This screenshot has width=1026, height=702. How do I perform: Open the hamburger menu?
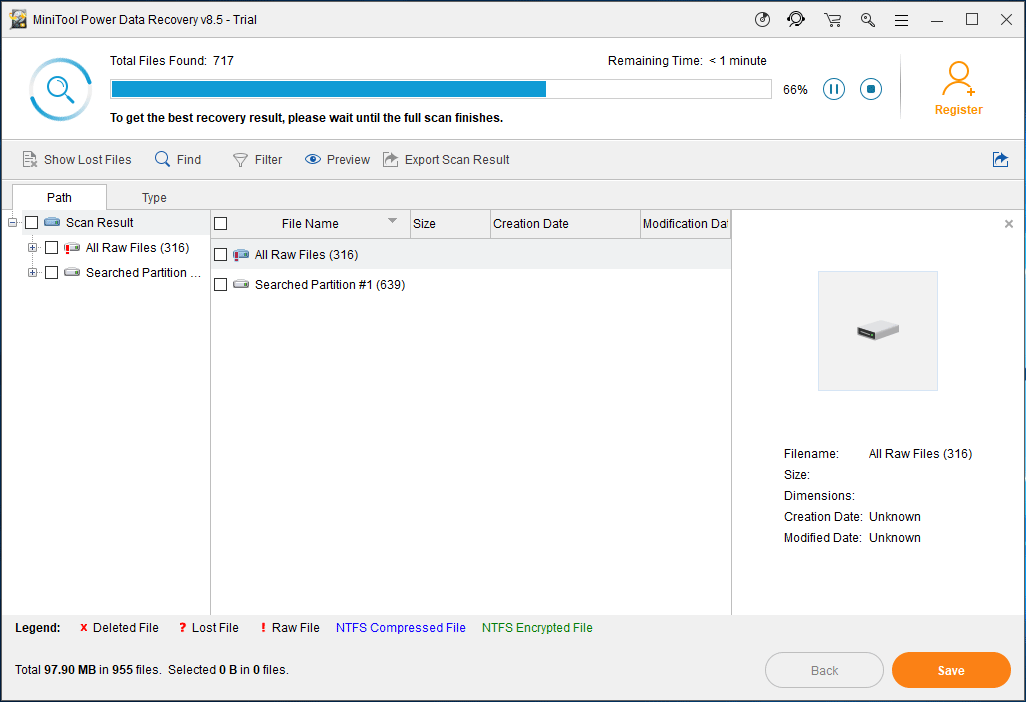tap(901, 20)
